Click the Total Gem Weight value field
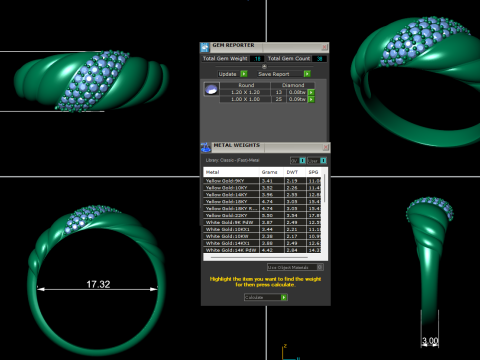Screen dimensions: 480x360 257,59
